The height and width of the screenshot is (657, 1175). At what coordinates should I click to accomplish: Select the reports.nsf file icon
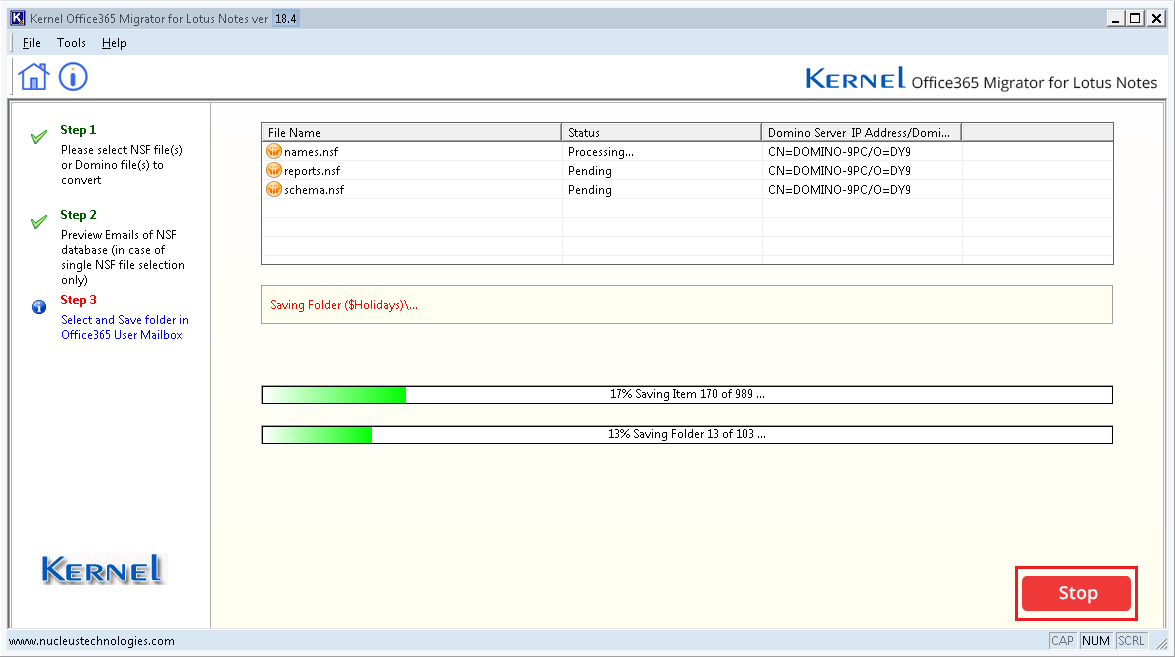click(274, 171)
